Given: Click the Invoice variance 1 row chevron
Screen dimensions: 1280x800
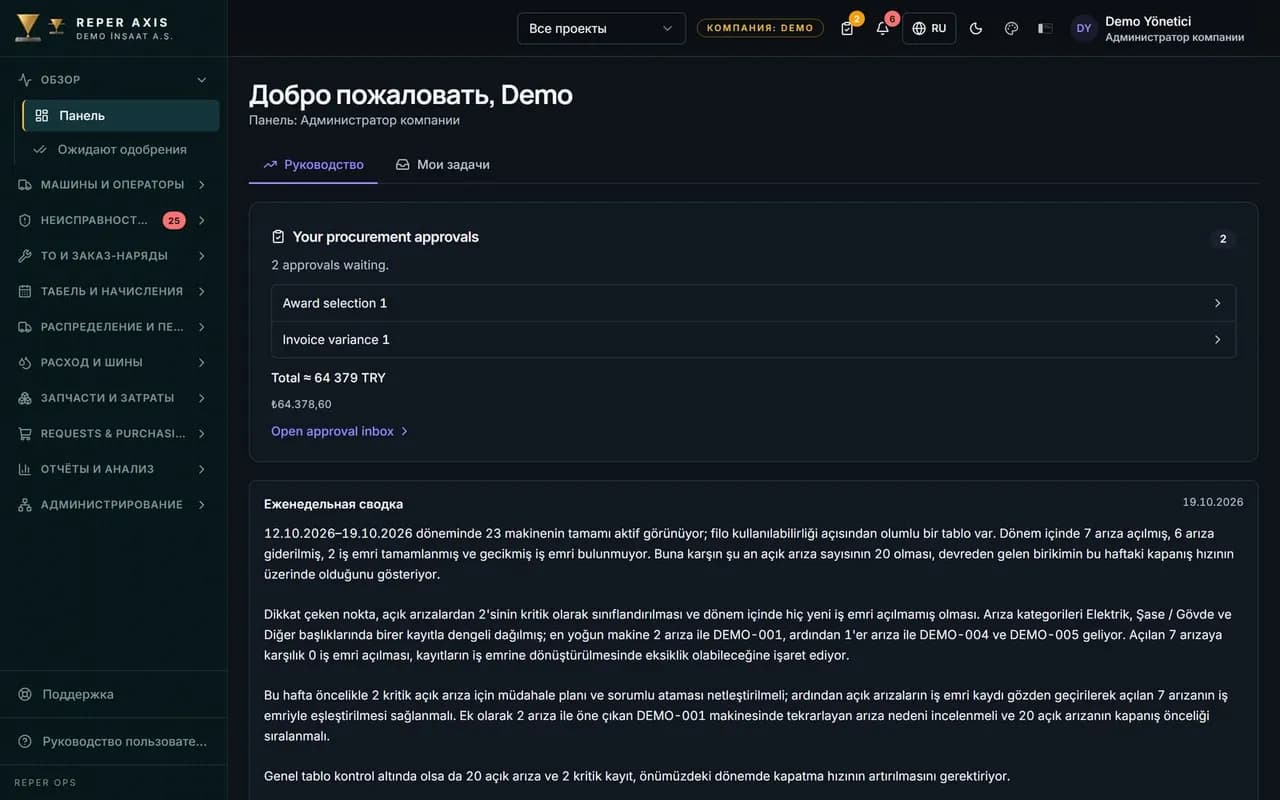Looking at the screenshot, I should coord(1217,340).
